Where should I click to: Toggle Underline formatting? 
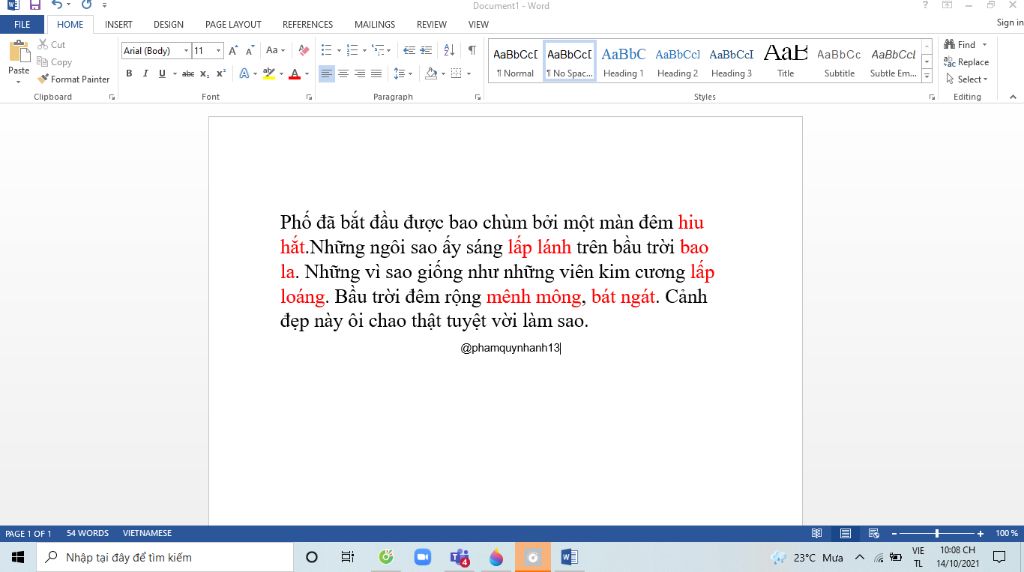coord(162,74)
